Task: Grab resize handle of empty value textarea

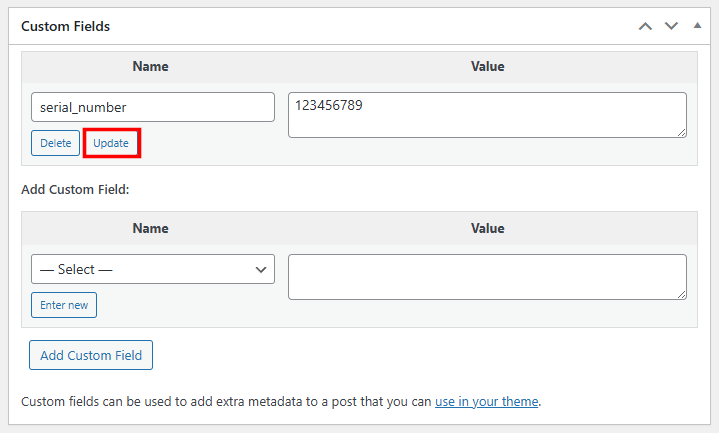Action: tap(681, 294)
